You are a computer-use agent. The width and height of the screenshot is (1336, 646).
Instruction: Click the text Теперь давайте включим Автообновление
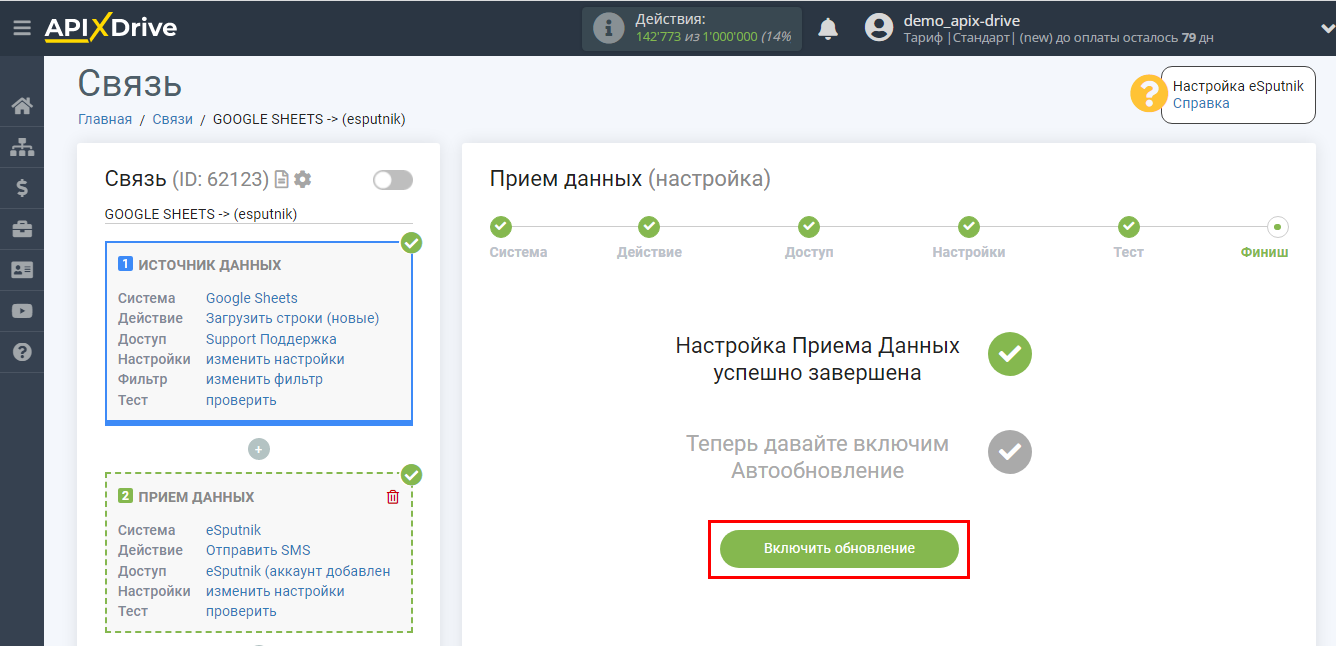[818, 457]
